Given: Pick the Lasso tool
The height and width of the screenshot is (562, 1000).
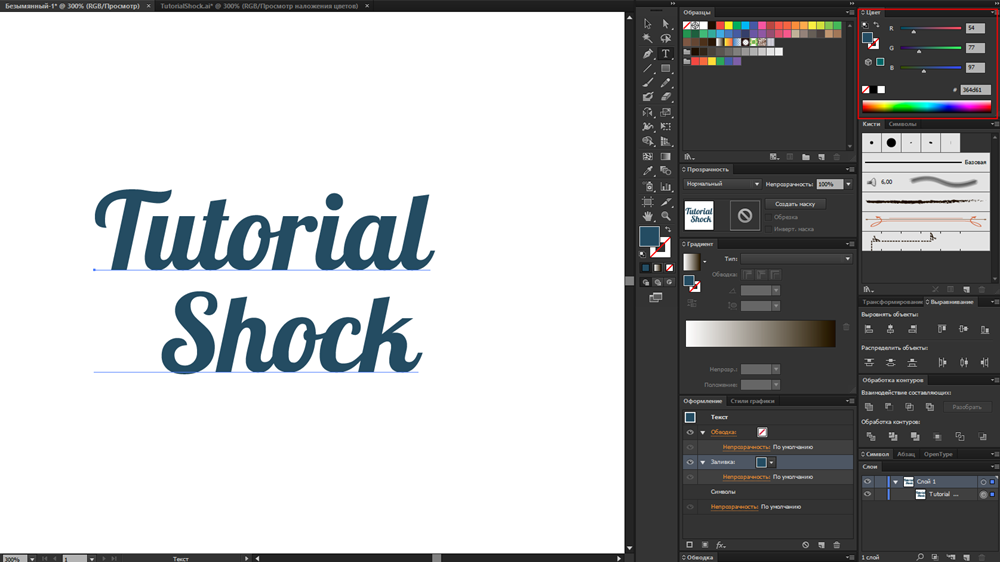Looking at the screenshot, I should [x=665, y=38].
